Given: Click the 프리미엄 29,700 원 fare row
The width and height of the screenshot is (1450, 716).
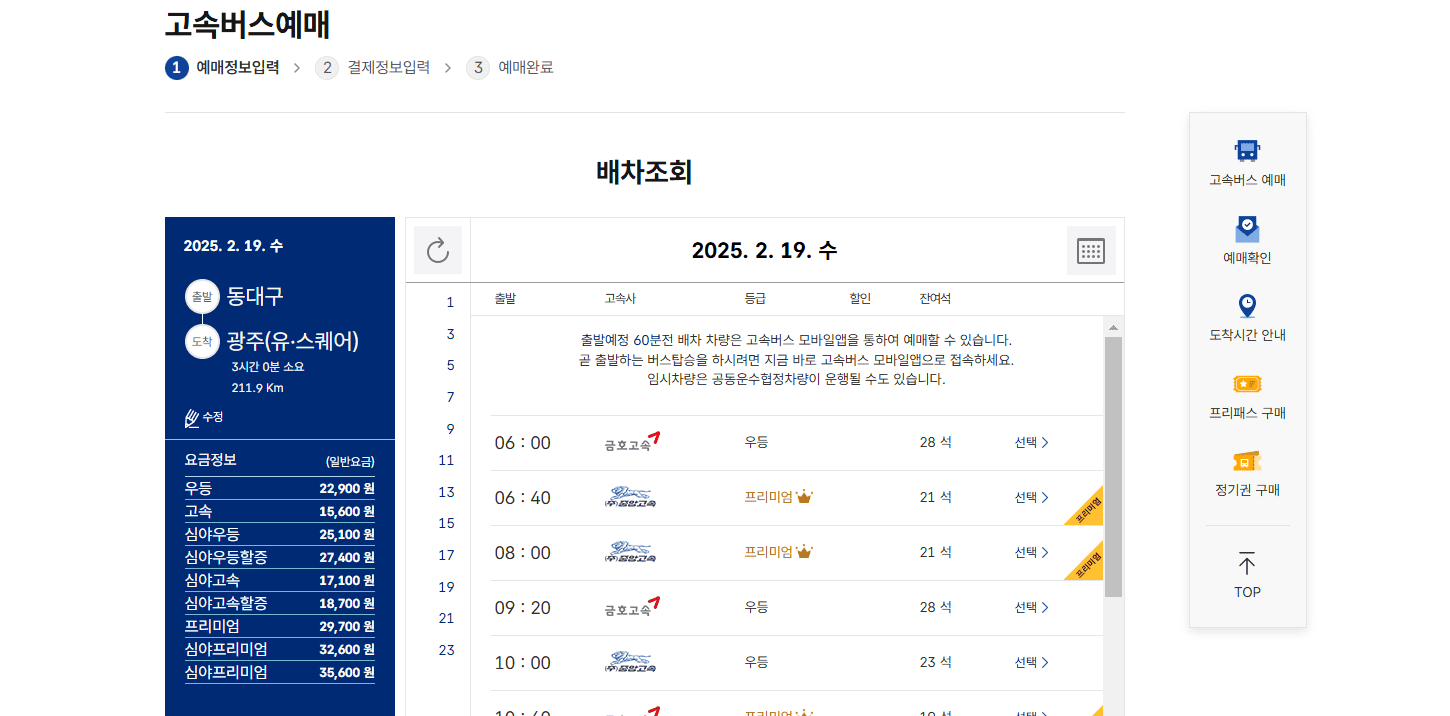Looking at the screenshot, I should point(280,626).
